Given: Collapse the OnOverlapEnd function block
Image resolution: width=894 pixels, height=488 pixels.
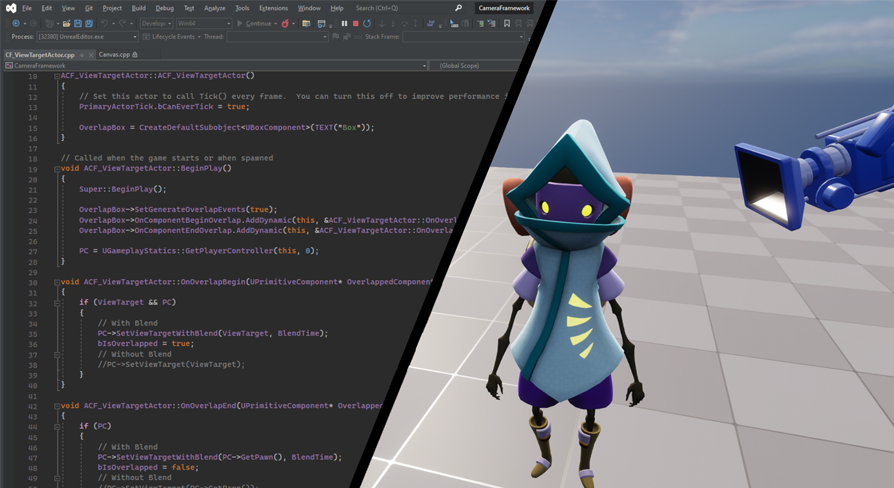Looking at the screenshot, I should (x=57, y=406).
